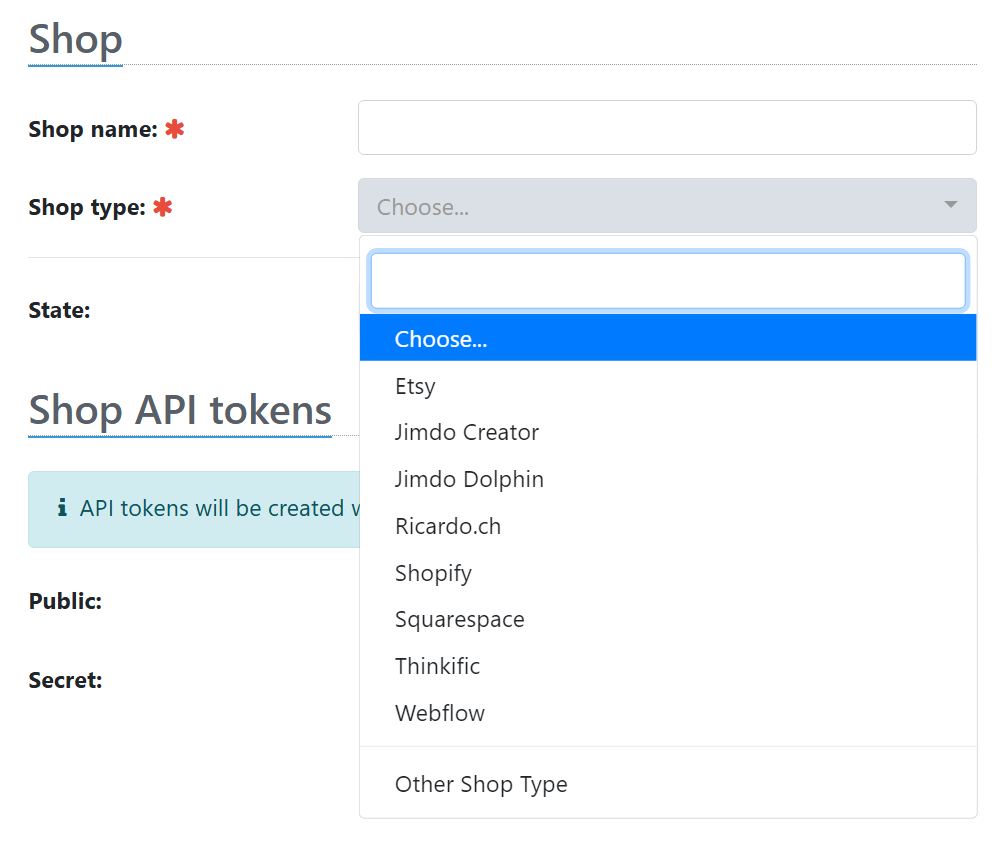Choose Thinkific shop type
1005x842 pixels.
(x=668, y=666)
